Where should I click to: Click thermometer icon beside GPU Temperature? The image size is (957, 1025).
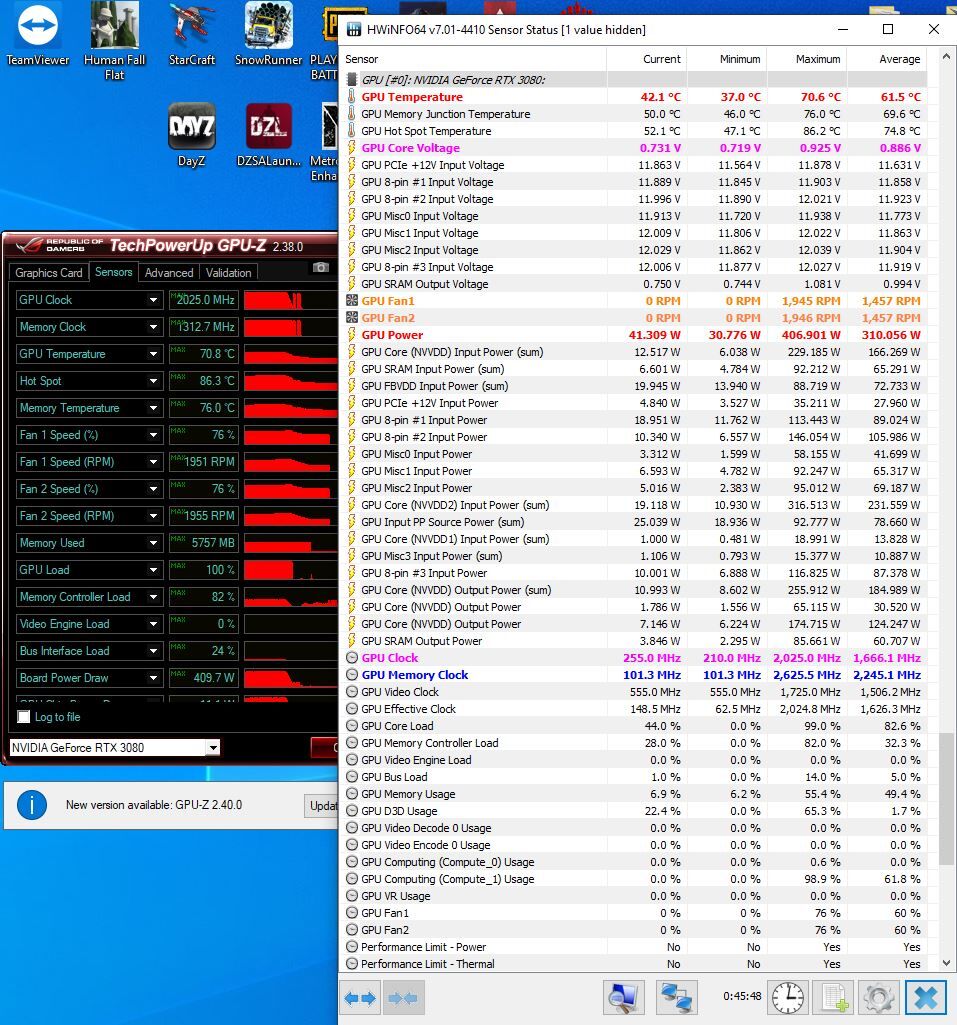352,97
